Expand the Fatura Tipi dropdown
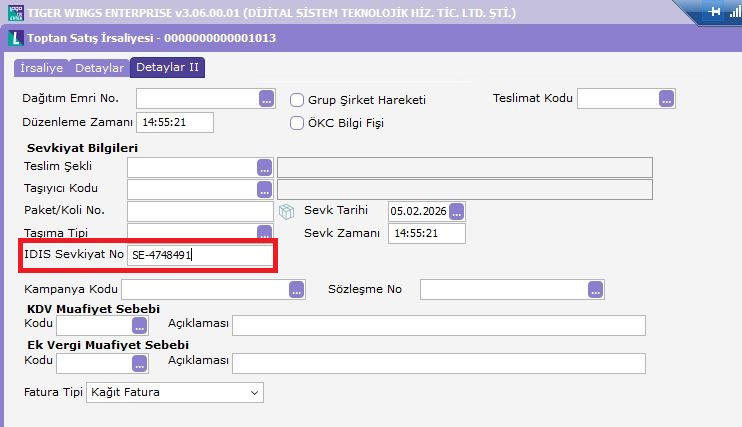This screenshot has height=427, width=742. pos(254,392)
